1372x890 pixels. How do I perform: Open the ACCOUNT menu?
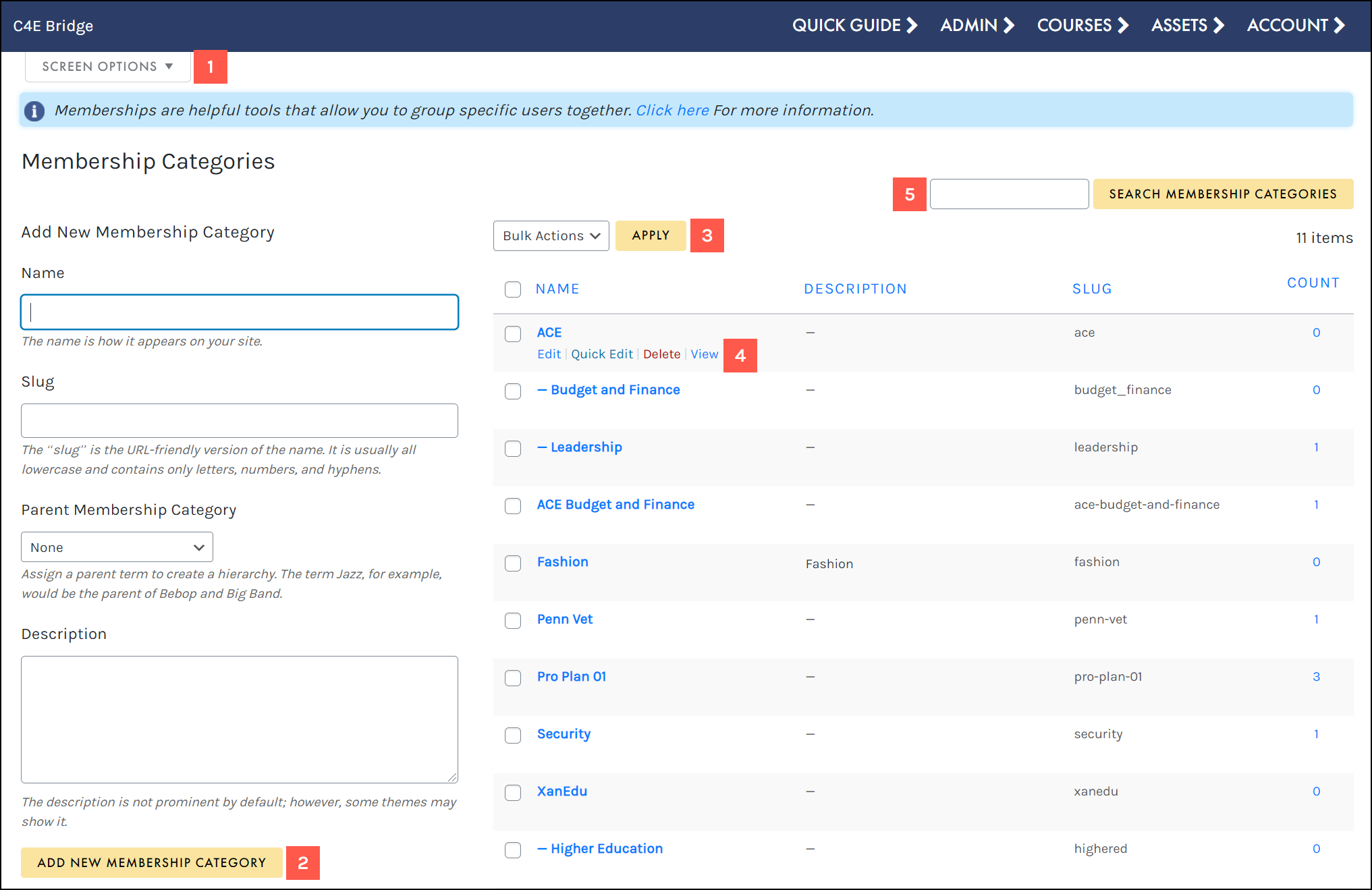pos(1296,26)
